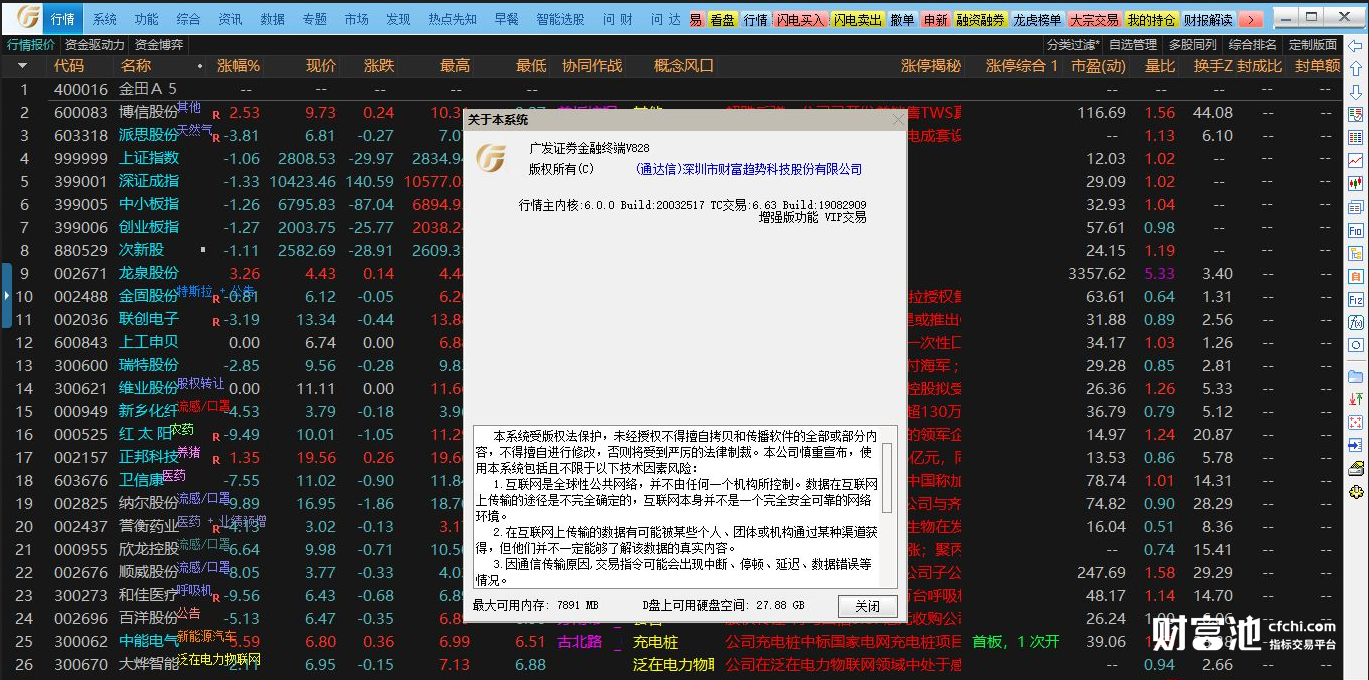Click 综合排名 option
Image resolution: width=1369 pixels, height=680 pixels.
[1252, 45]
